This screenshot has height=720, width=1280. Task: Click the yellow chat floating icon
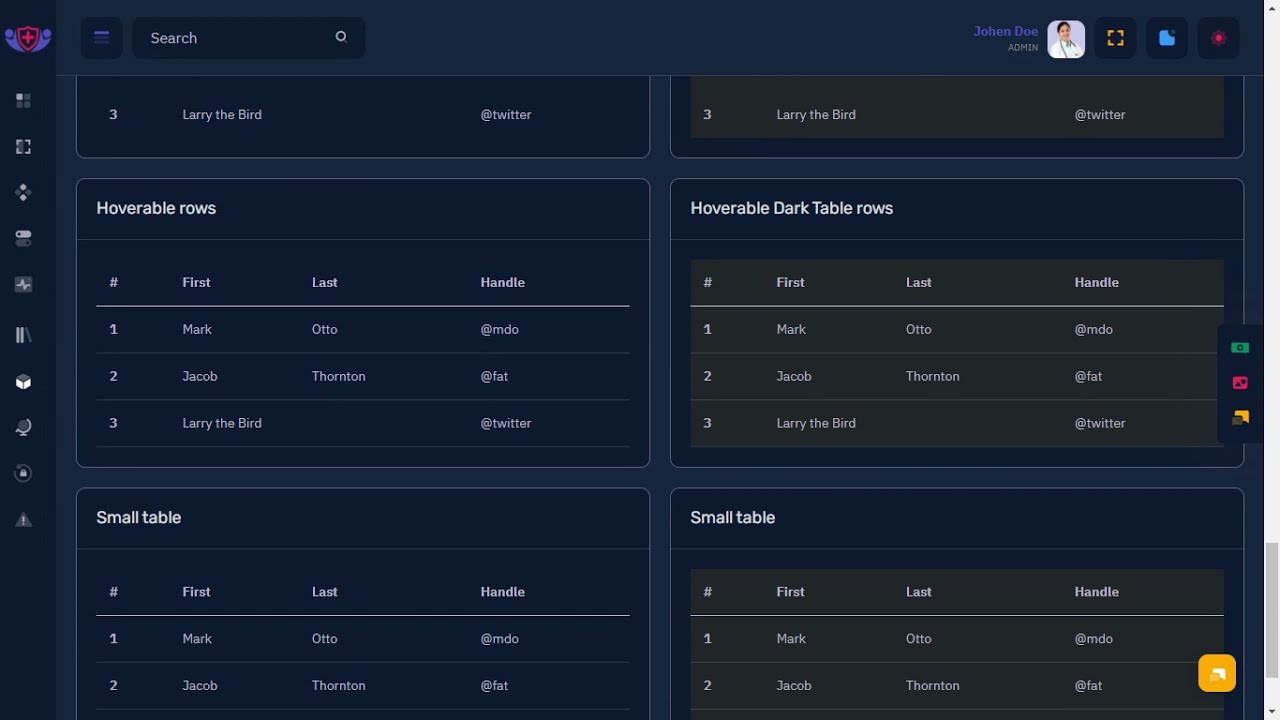[x=1240, y=418]
